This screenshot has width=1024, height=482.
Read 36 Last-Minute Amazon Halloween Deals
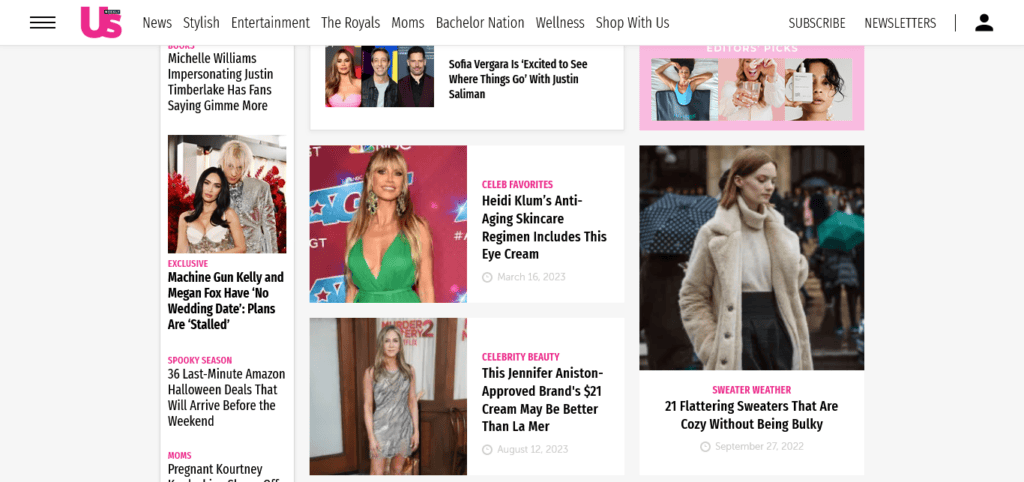point(226,397)
